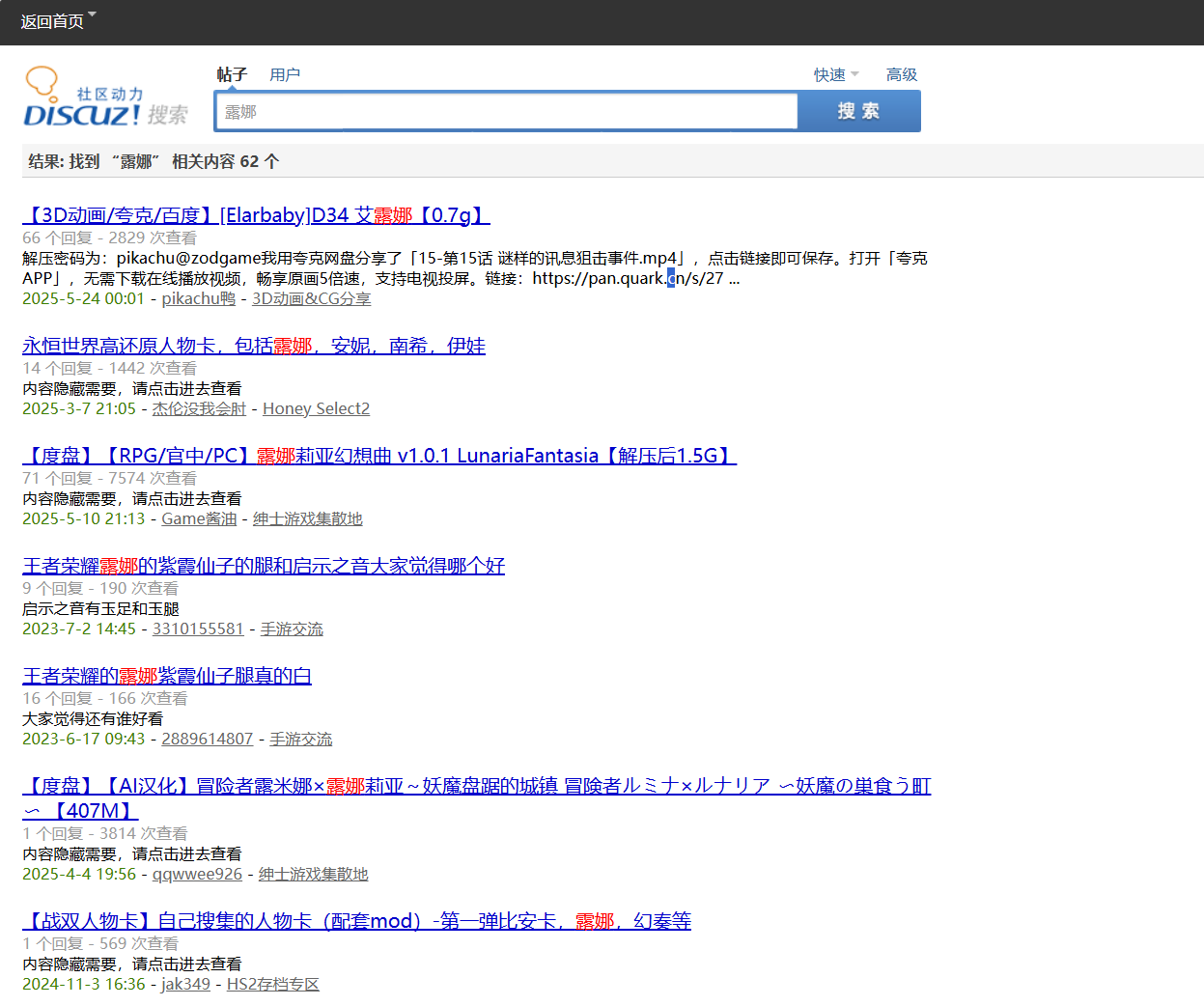Open the 快速 search mode dropdown

tap(836, 74)
